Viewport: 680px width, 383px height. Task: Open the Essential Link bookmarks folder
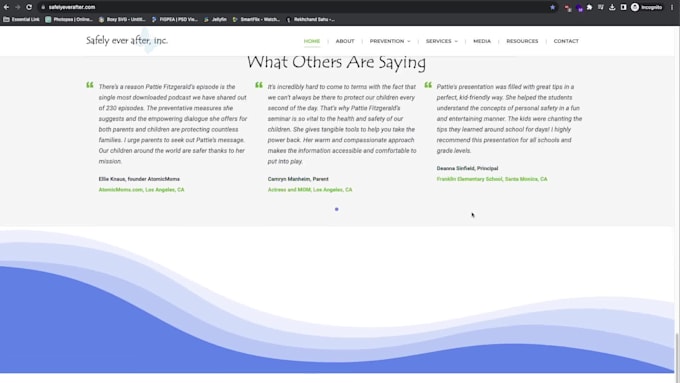pos(21,20)
